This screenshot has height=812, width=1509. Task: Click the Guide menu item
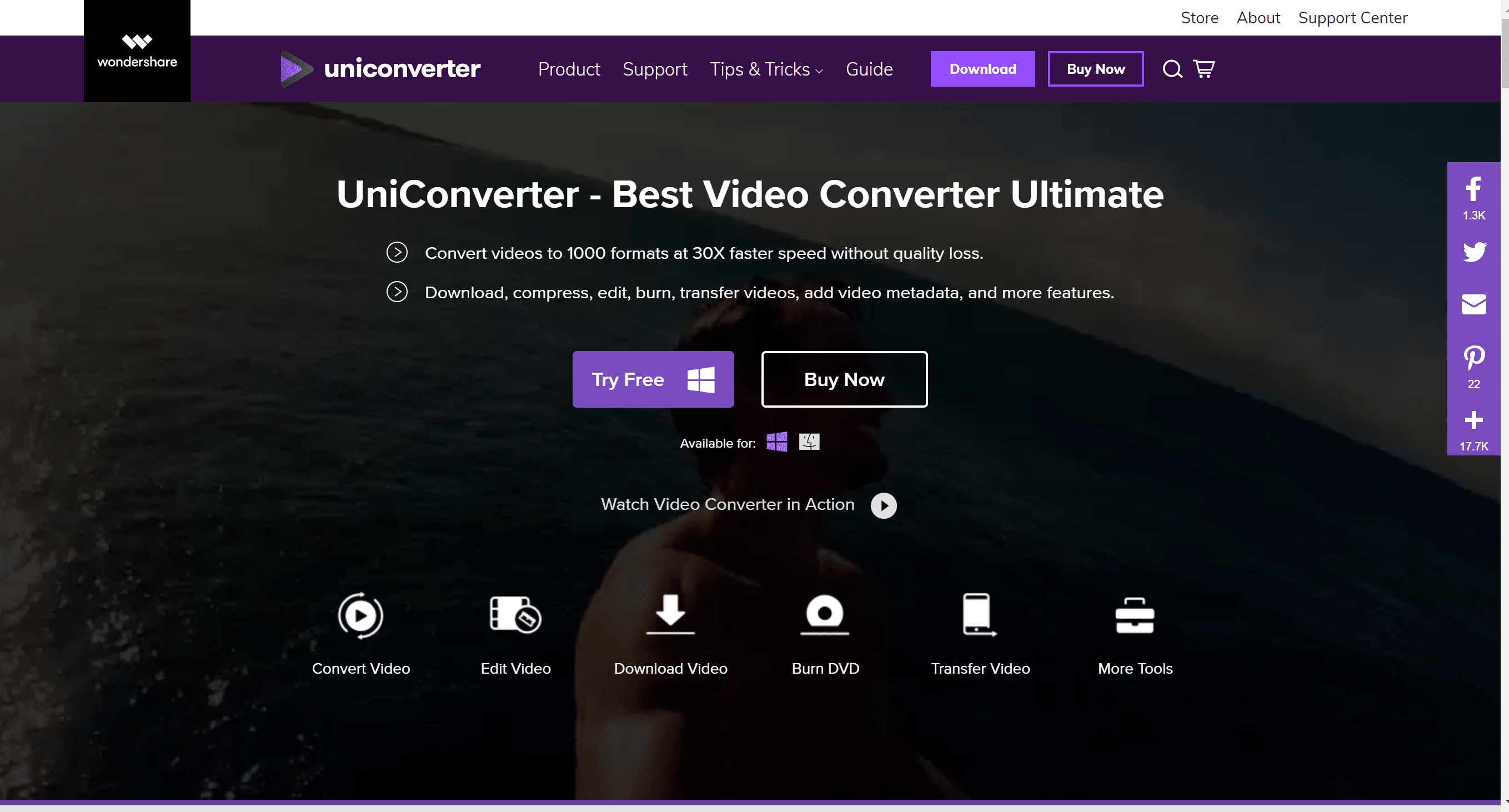[x=869, y=68]
